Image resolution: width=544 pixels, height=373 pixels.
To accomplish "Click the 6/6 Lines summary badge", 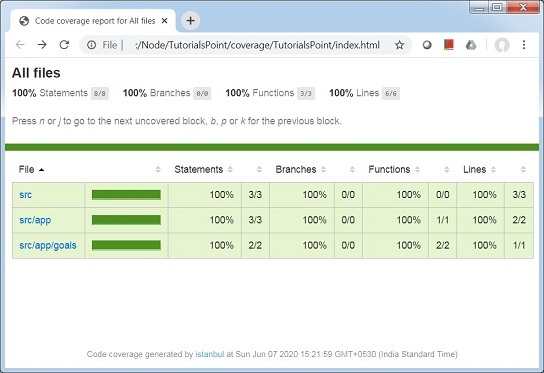I will pyautogui.click(x=391, y=93).
